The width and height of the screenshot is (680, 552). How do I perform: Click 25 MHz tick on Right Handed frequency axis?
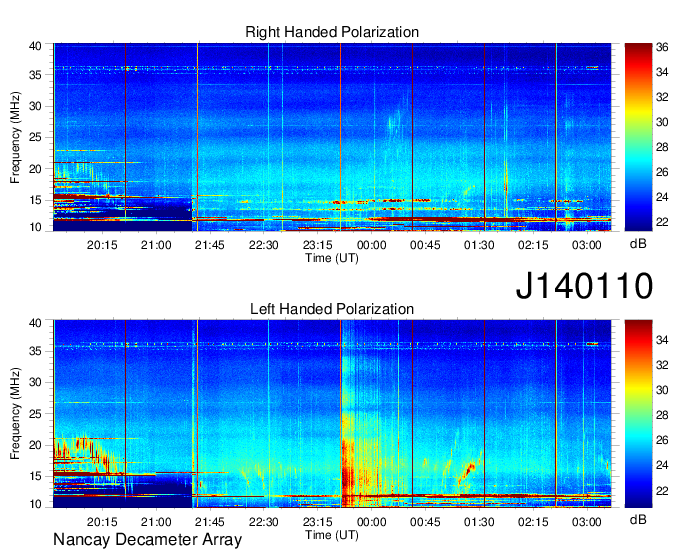[x=35, y=137]
